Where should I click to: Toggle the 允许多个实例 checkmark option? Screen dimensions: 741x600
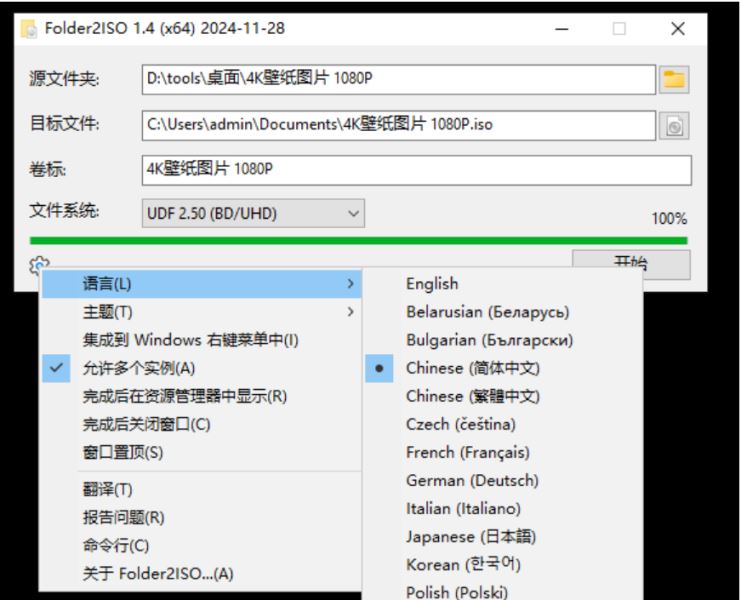tap(139, 368)
